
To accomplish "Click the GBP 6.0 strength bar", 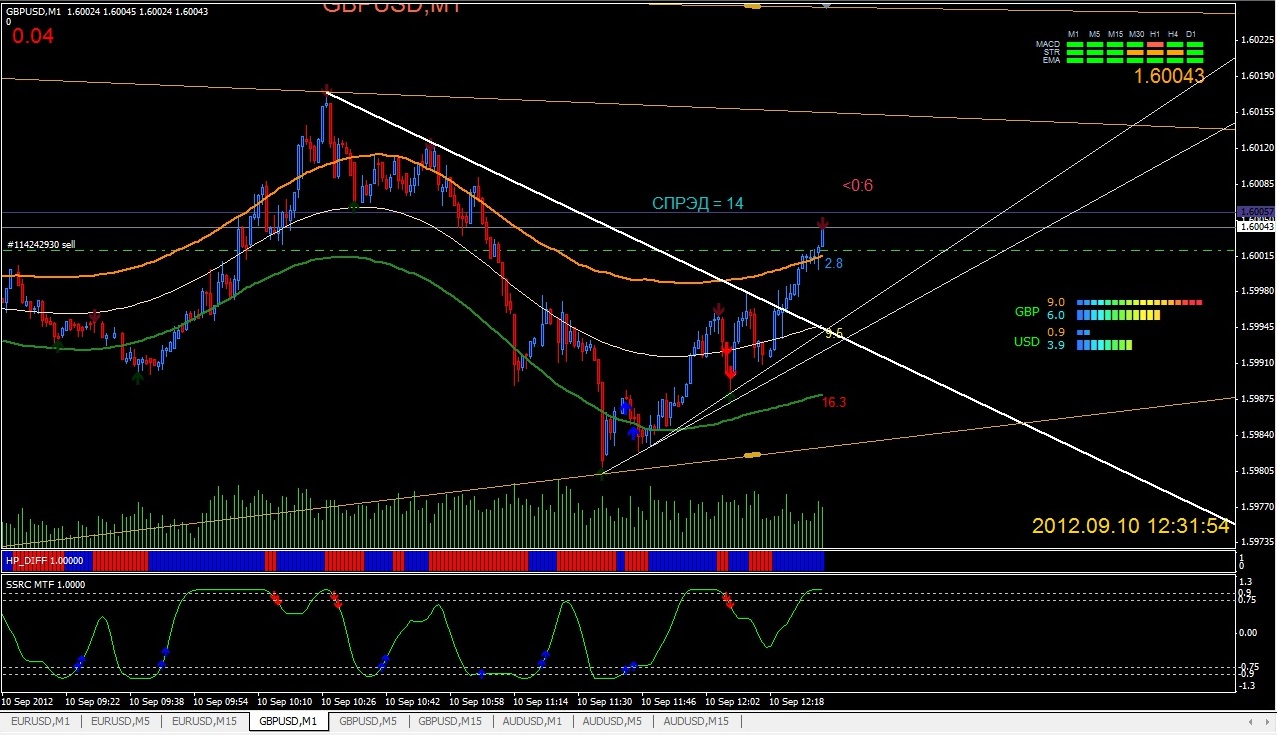I will [x=1118, y=315].
